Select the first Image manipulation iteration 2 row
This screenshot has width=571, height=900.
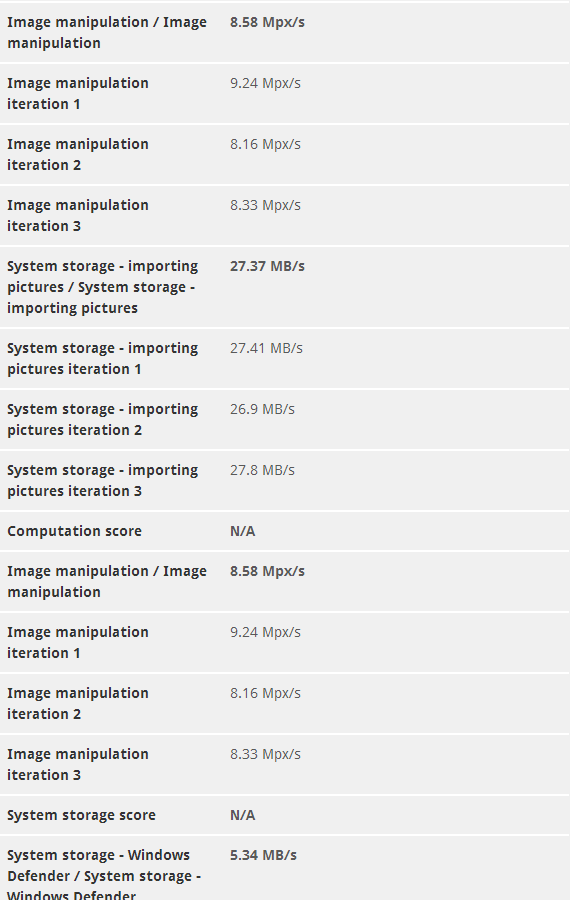tap(285, 154)
